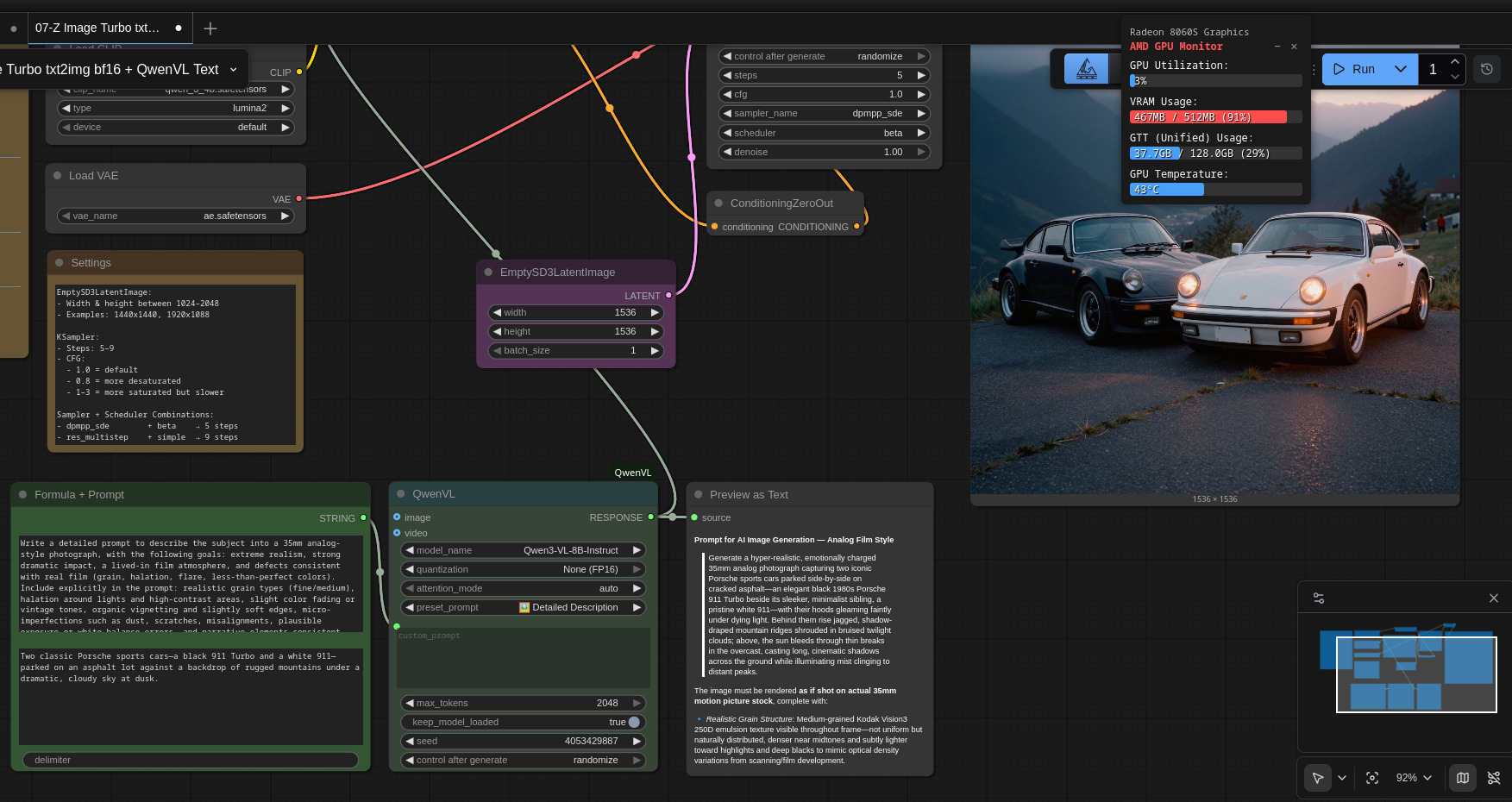This screenshot has height=802, width=1512.
Task: Minimize the AMD GPU Monitor overlay
Action: click(1277, 47)
